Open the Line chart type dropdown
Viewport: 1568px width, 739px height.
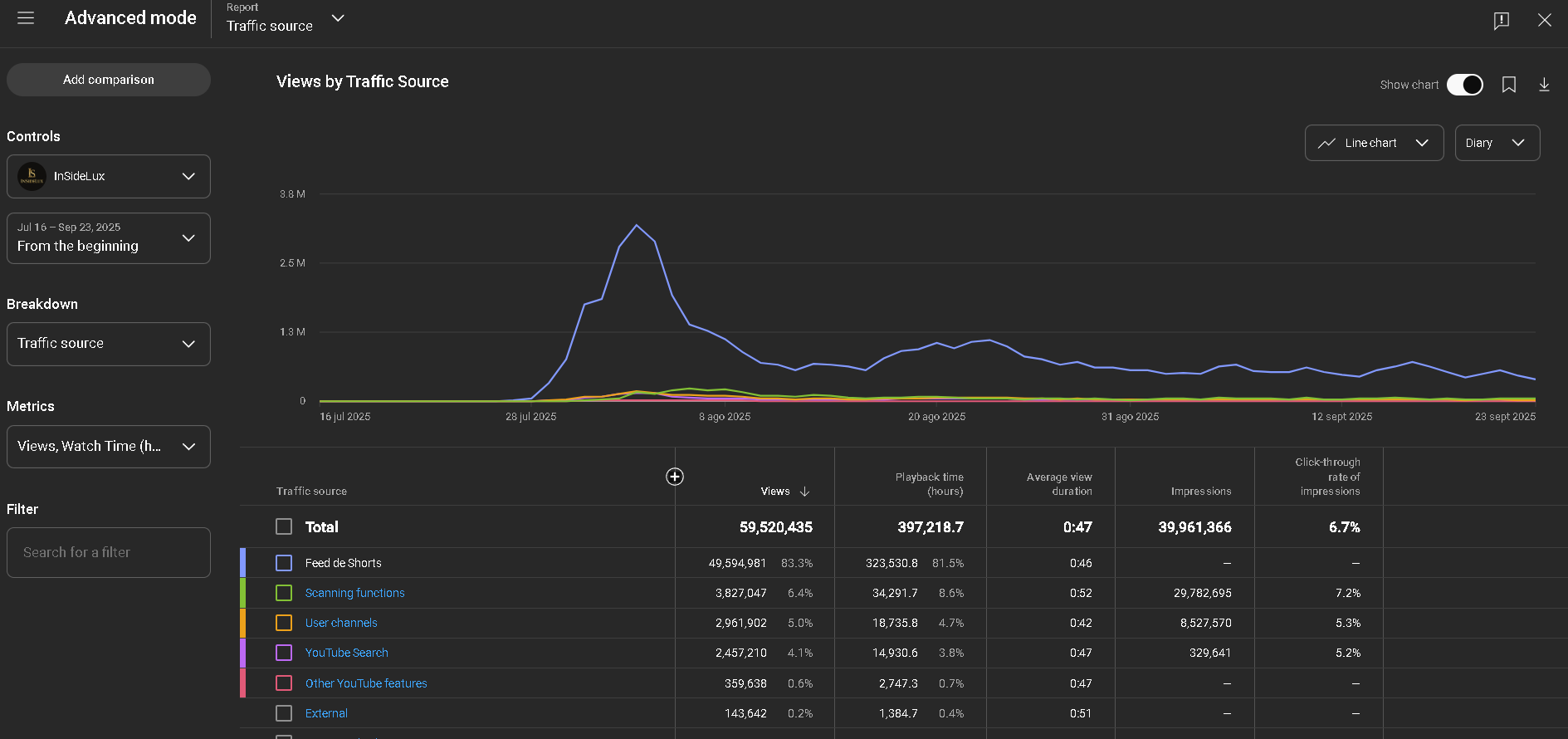pos(1374,143)
